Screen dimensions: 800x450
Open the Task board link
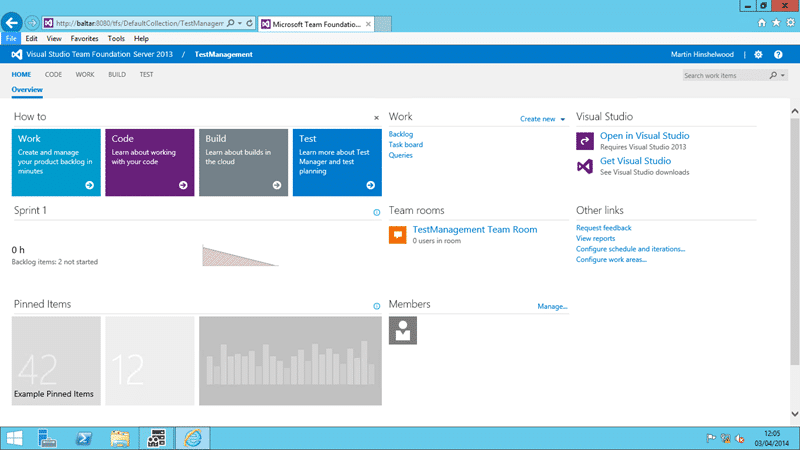[406, 145]
